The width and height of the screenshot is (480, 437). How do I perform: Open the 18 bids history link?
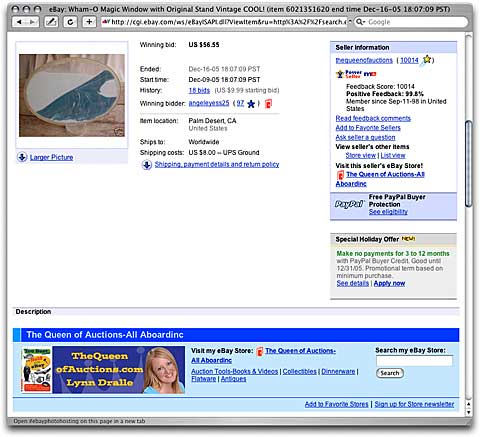click(x=199, y=90)
